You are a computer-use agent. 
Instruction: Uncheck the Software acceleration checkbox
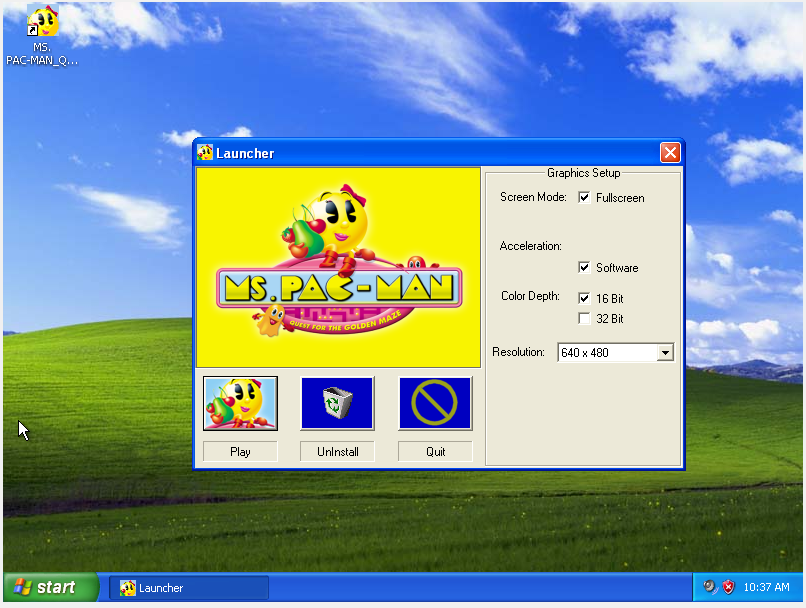point(584,267)
